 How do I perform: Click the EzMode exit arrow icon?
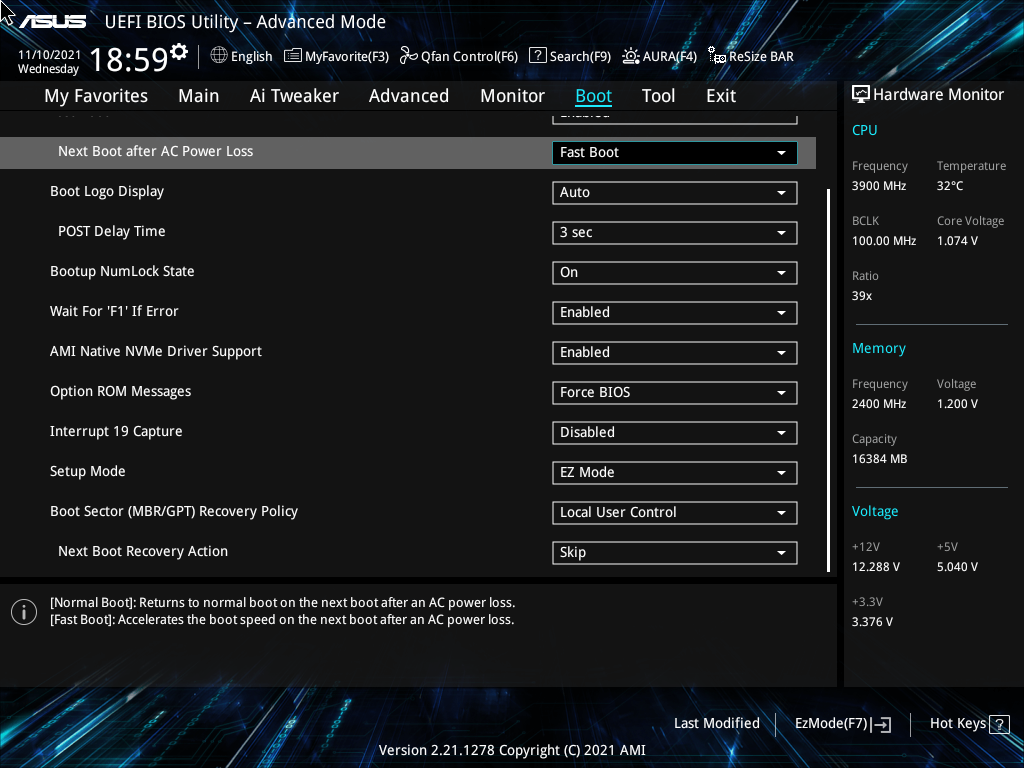point(881,724)
